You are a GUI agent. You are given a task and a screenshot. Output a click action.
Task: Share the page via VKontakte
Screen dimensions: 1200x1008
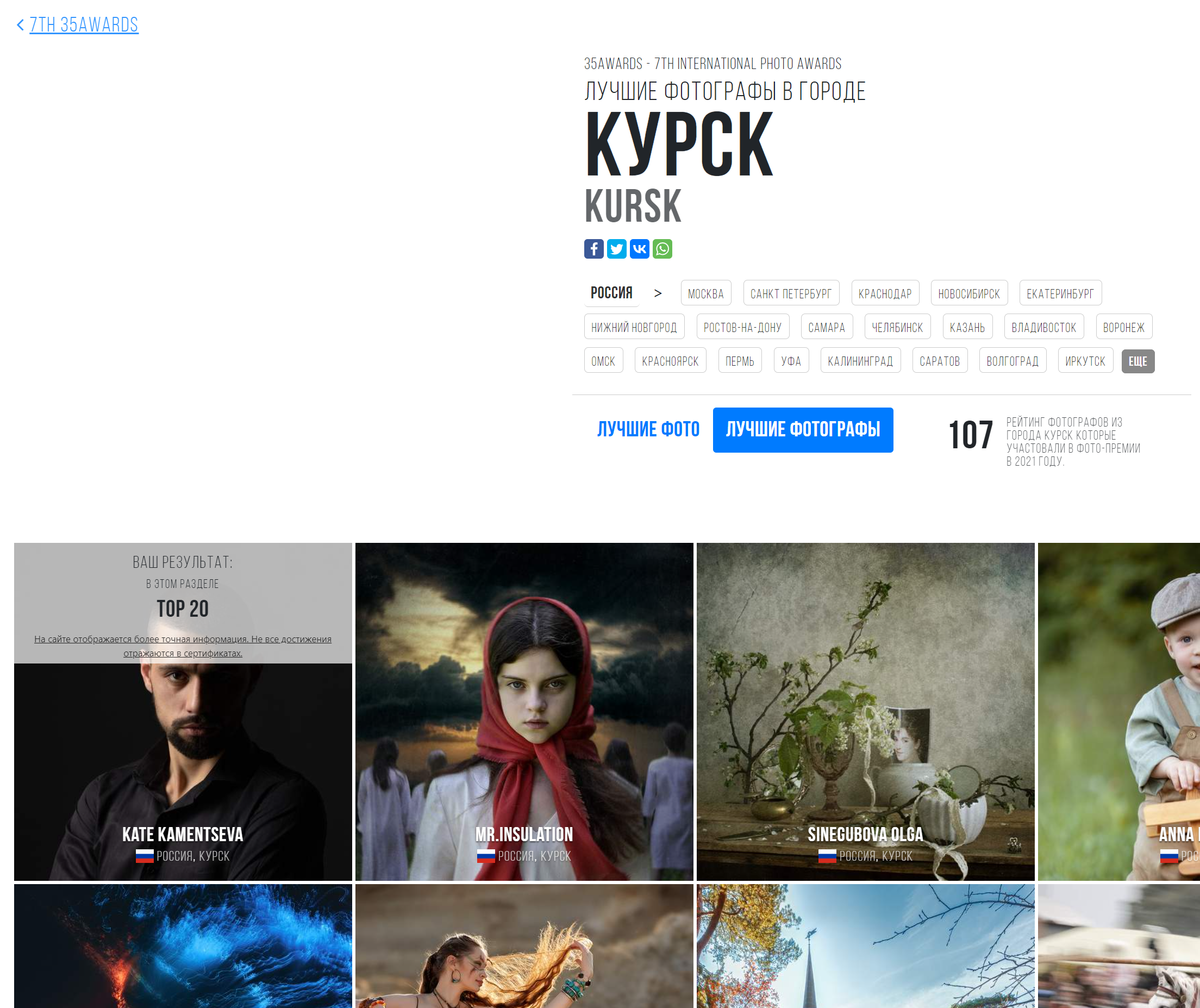(x=640, y=248)
